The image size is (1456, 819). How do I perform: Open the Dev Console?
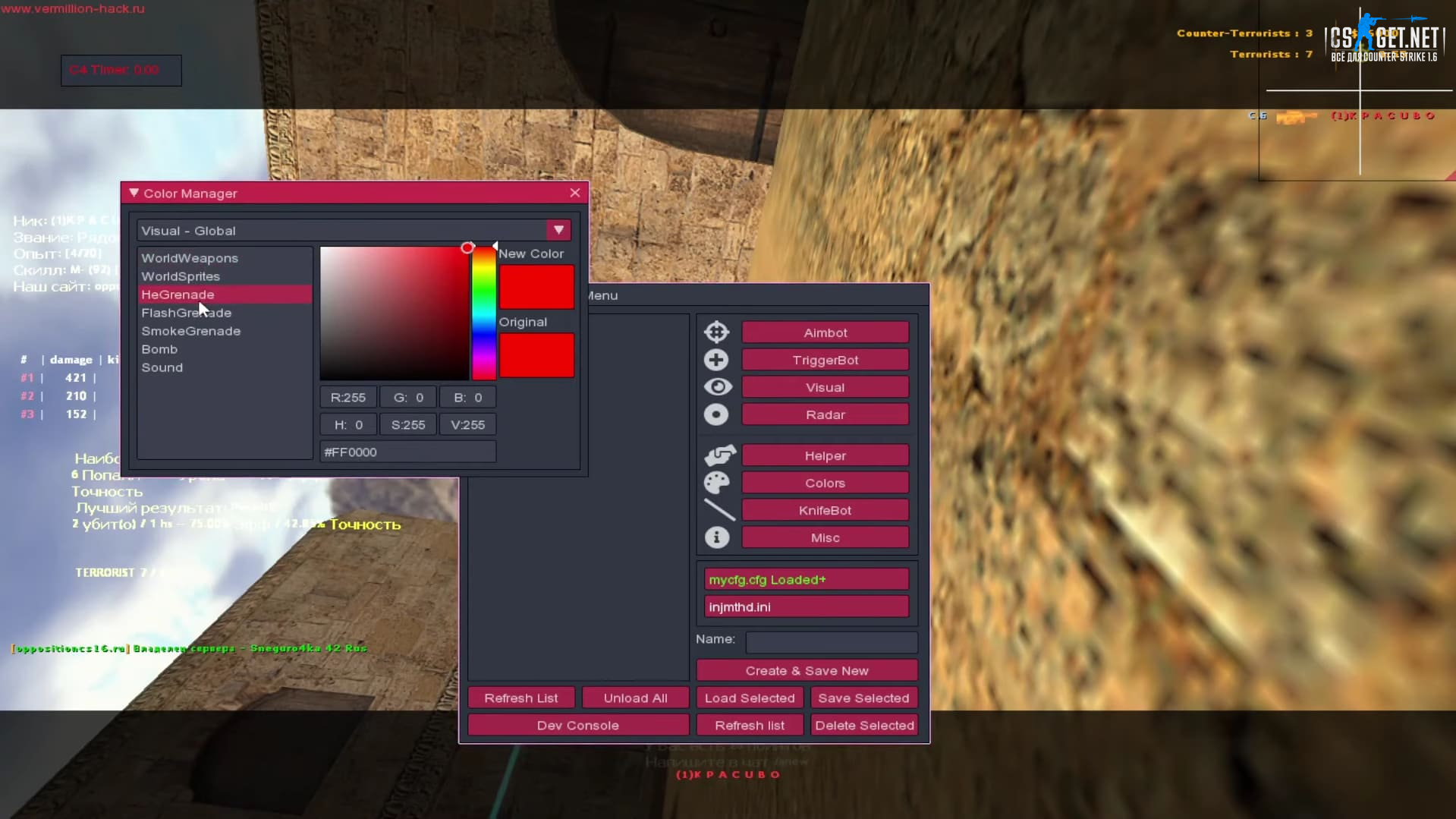pyautogui.click(x=578, y=725)
